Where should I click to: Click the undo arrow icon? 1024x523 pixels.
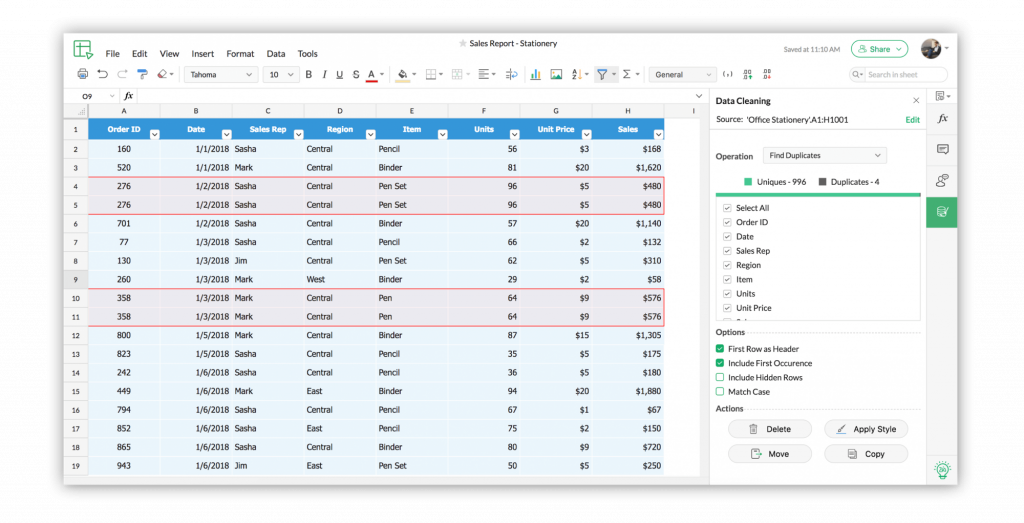[x=102, y=74]
